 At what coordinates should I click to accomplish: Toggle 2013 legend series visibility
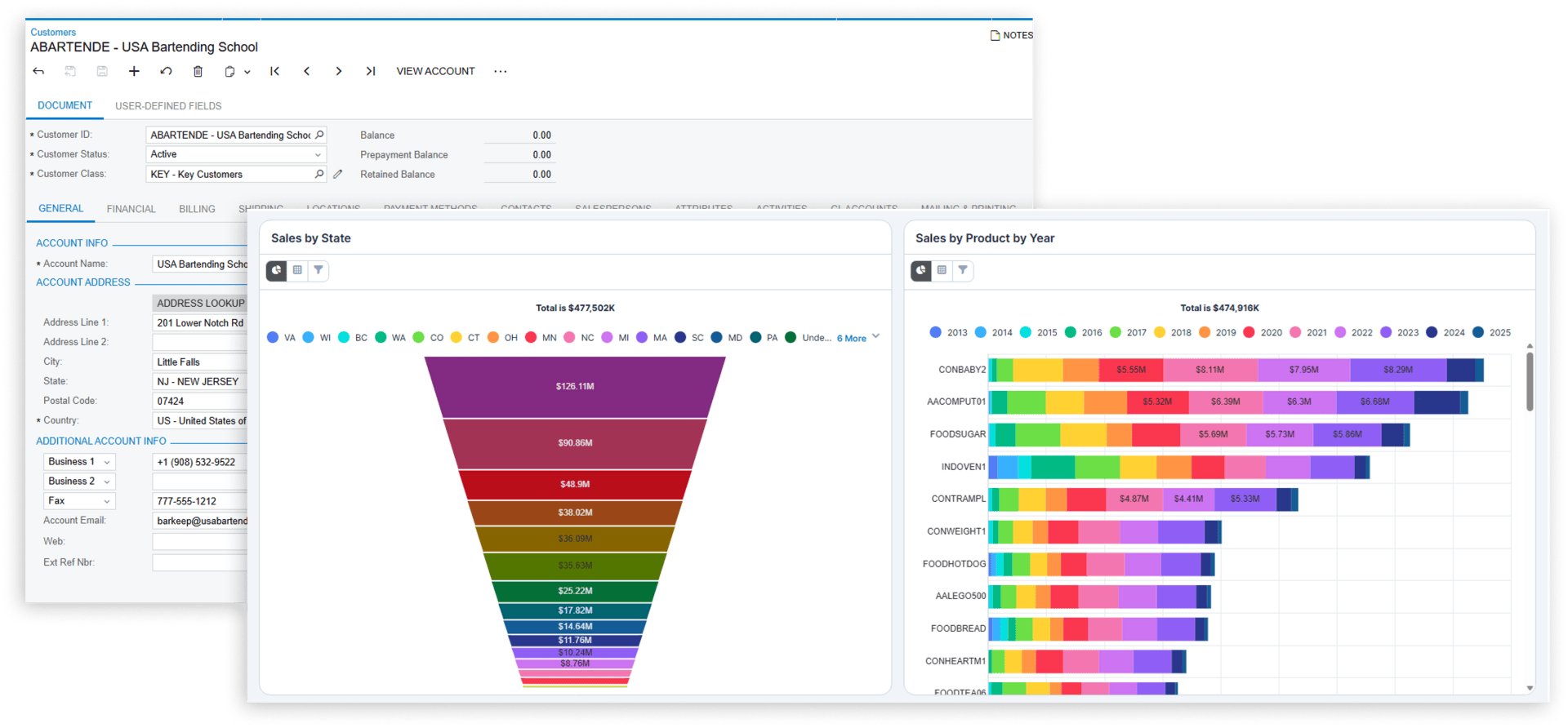tap(948, 332)
